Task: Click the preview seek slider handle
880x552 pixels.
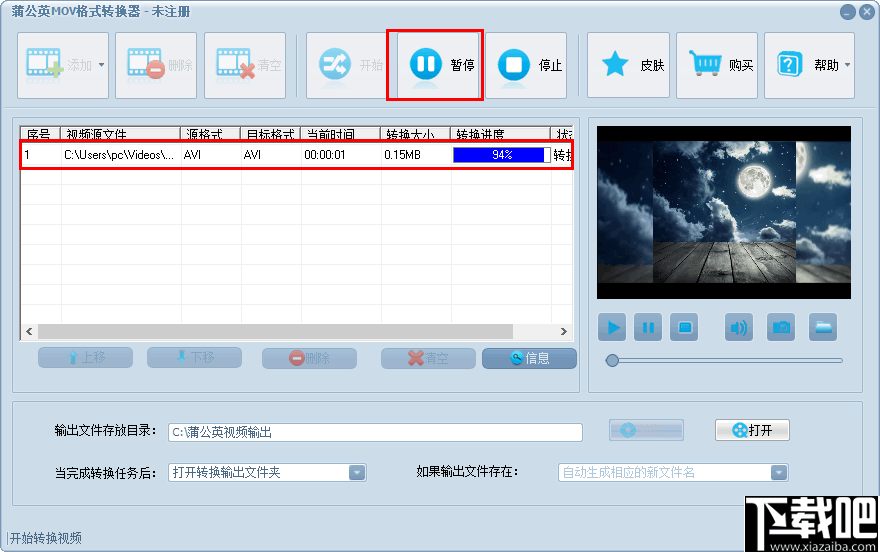Action: pyautogui.click(x=612, y=360)
